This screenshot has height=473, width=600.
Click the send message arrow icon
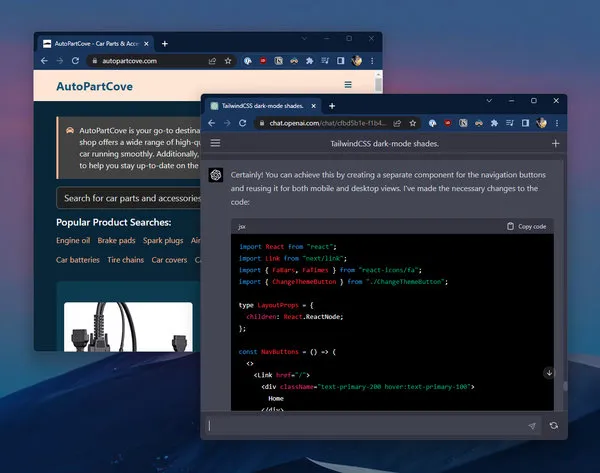(x=532, y=426)
